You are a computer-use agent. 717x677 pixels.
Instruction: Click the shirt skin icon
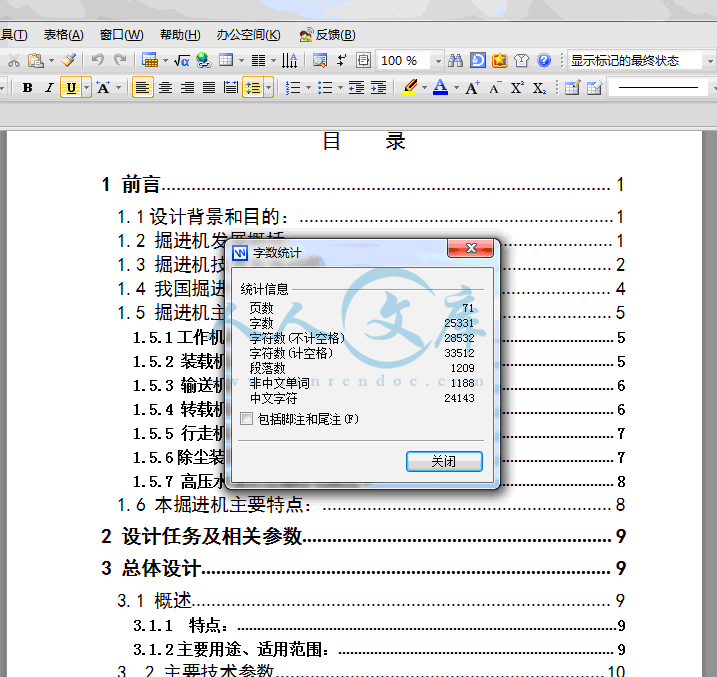pyautogui.click(x=521, y=60)
